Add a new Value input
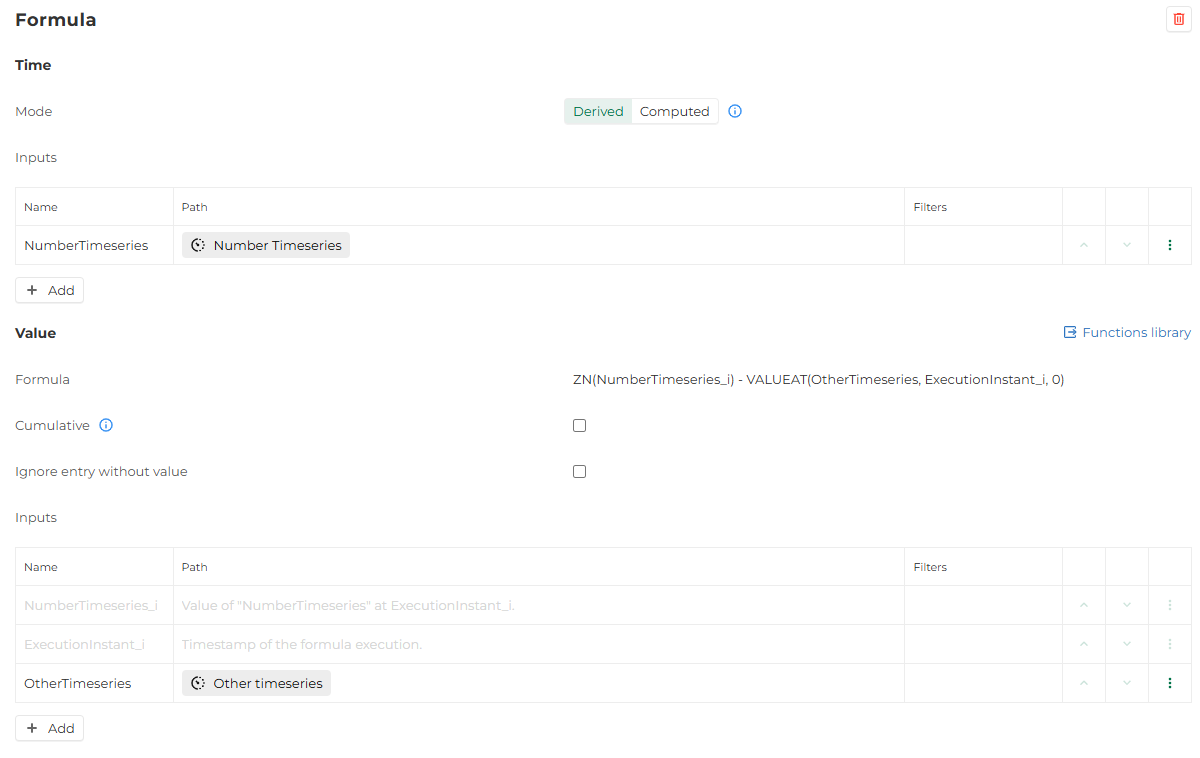1200x758 pixels. [x=50, y=728]
